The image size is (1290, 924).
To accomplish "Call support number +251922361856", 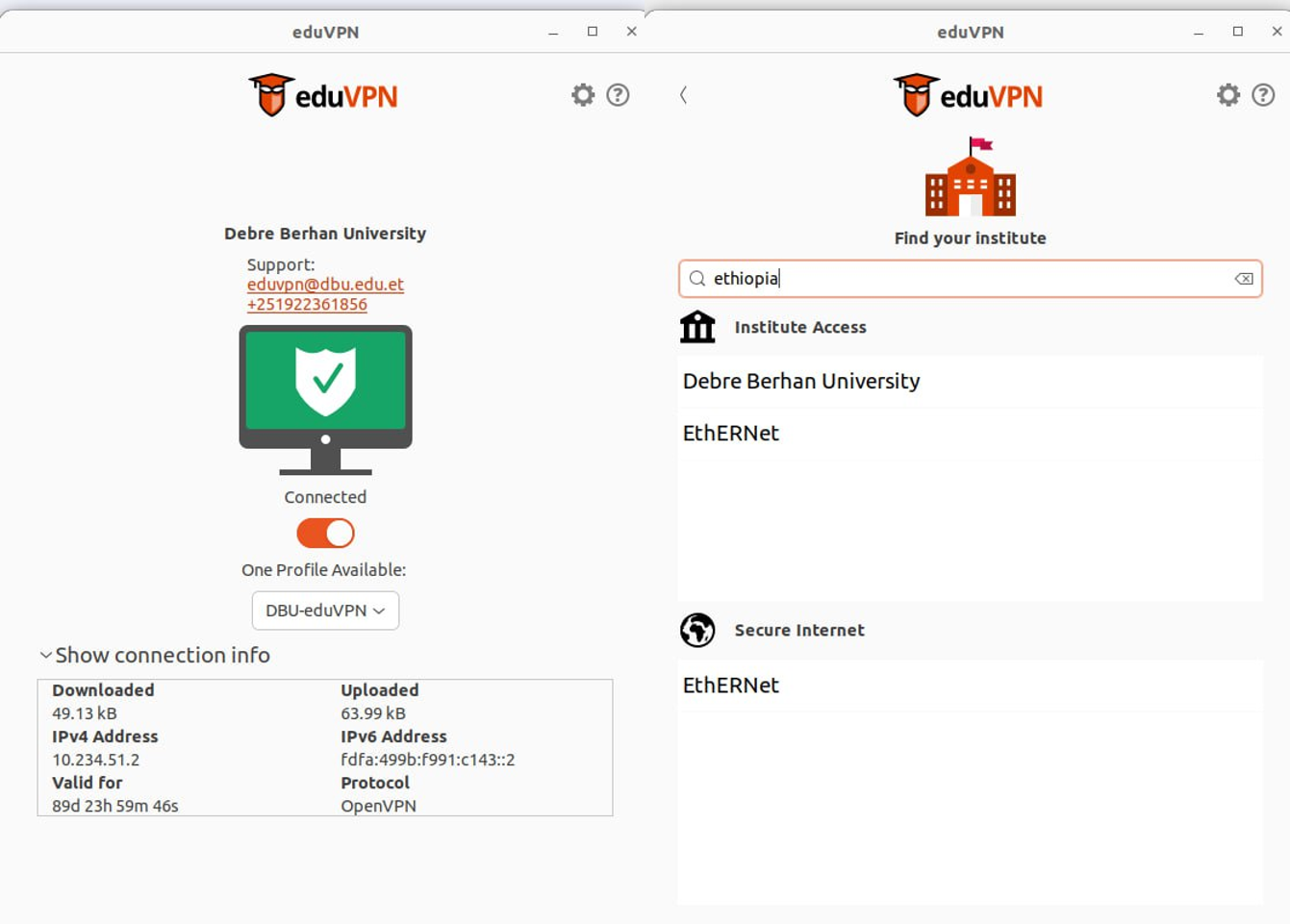I will click(307, 305).
